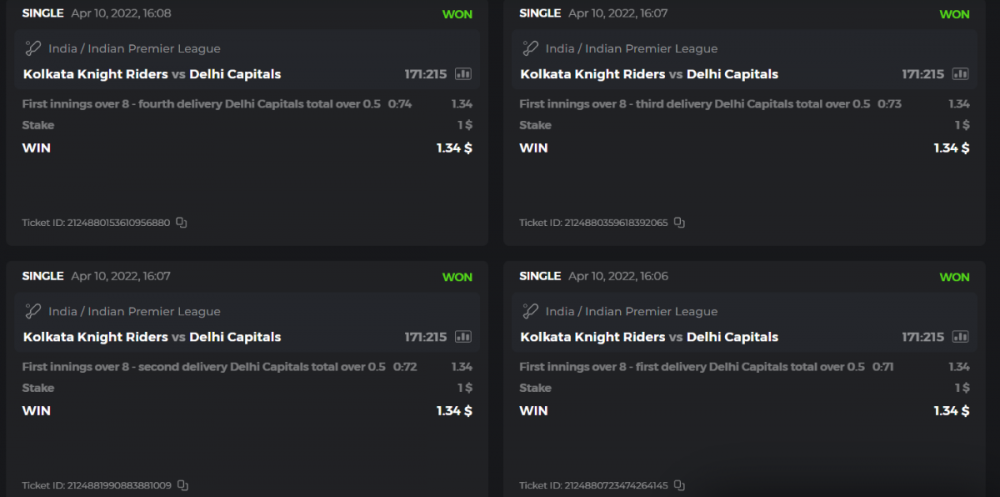Copy ticket ID ending in 956880
The height and width of the screenshot is (497, 1000).
coord(182,223)
